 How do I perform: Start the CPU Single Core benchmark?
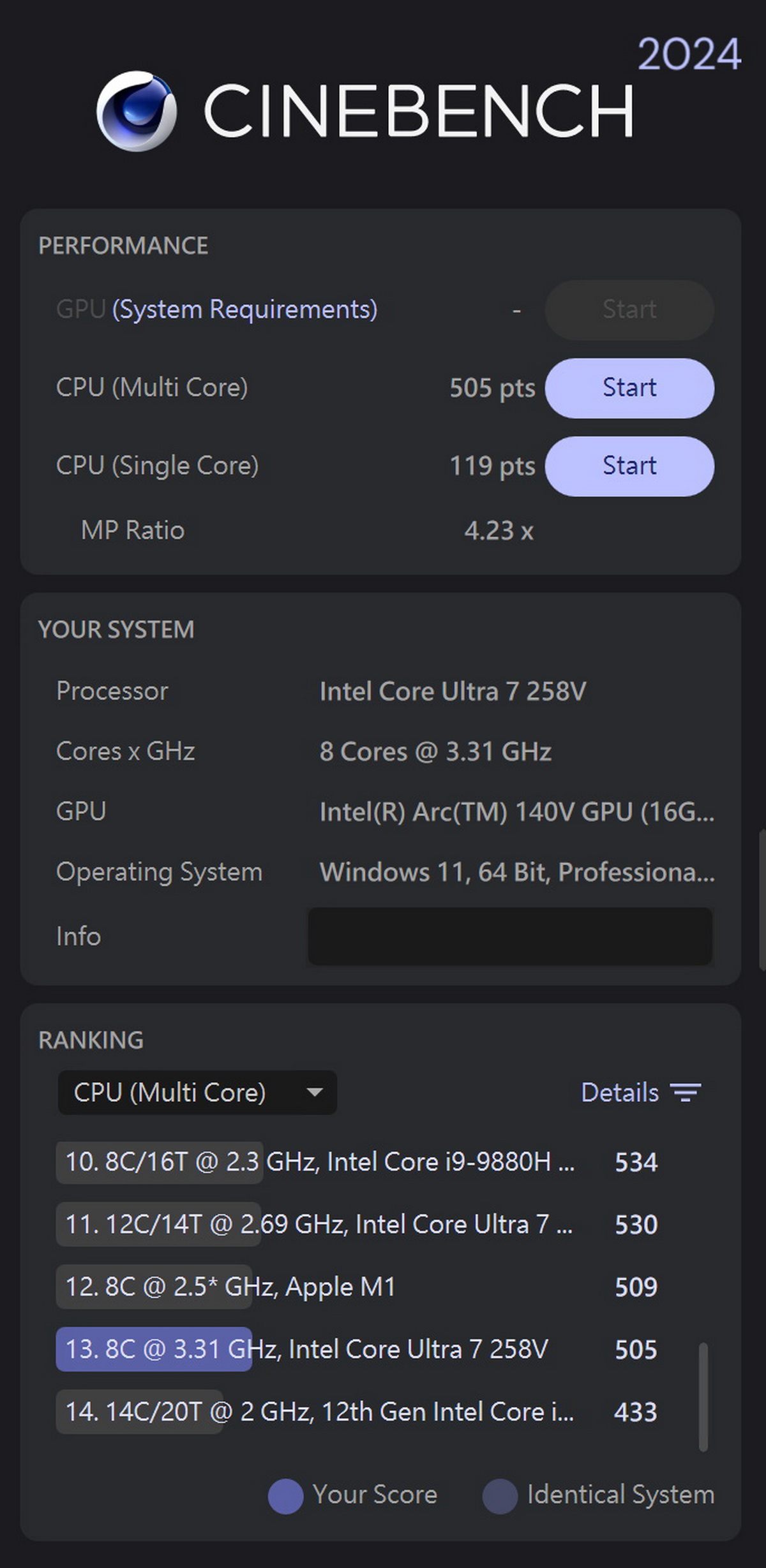coord(629,466)
